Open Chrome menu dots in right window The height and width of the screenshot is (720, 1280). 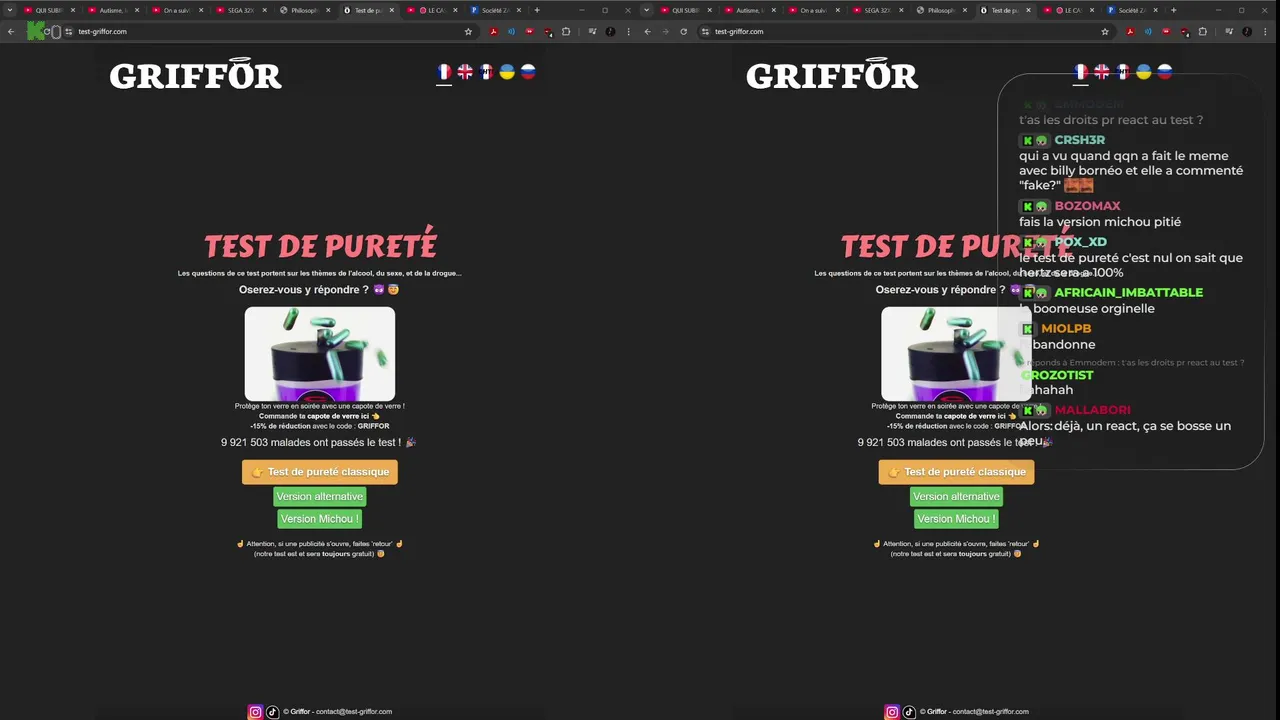[x=1264, y=31]
